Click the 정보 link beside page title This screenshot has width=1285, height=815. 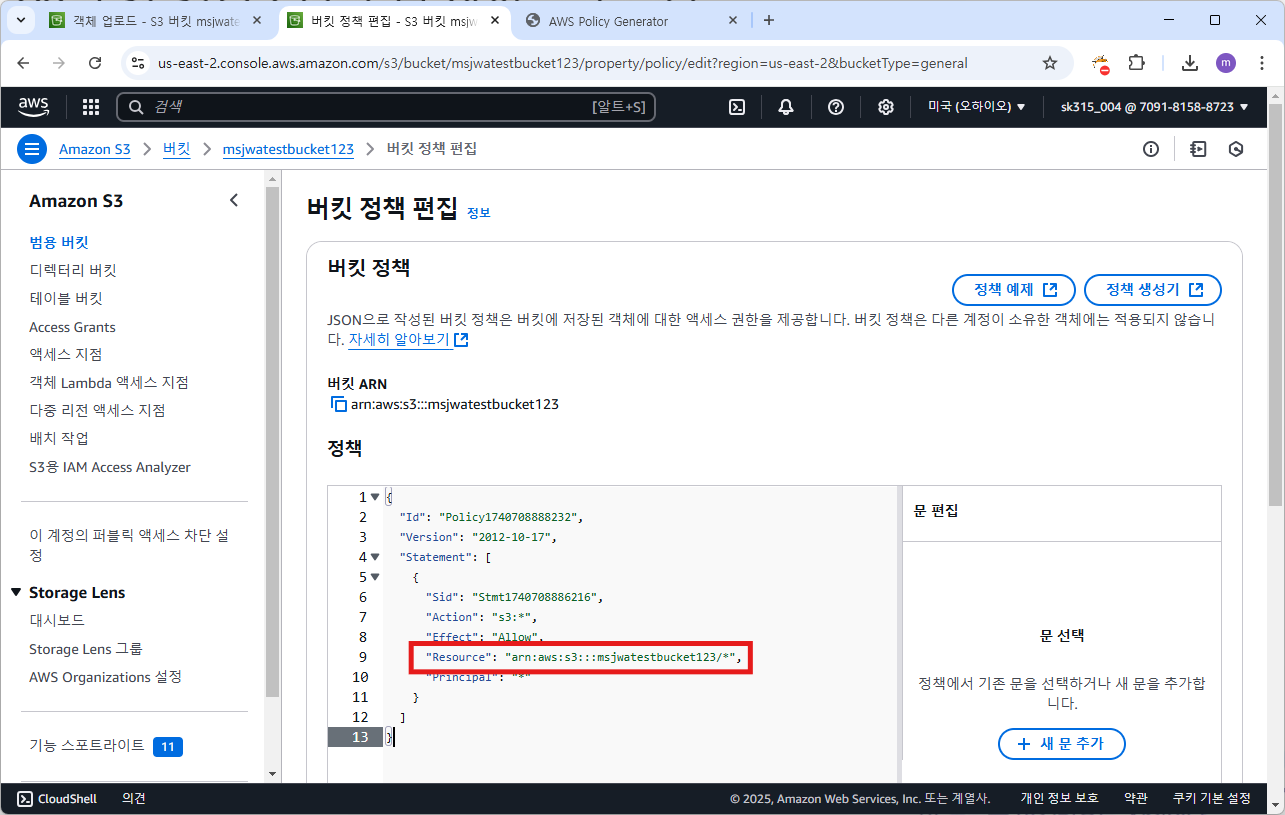(479, 213)
